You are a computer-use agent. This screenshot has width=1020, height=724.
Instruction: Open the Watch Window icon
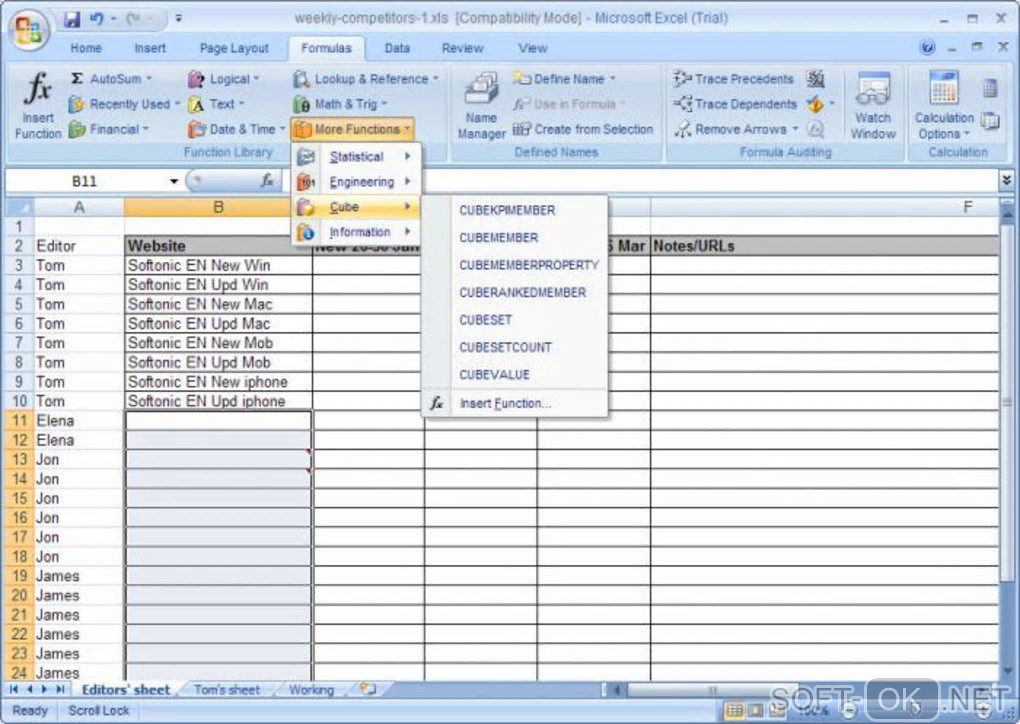pyautogui.click(x=873, y=89)
